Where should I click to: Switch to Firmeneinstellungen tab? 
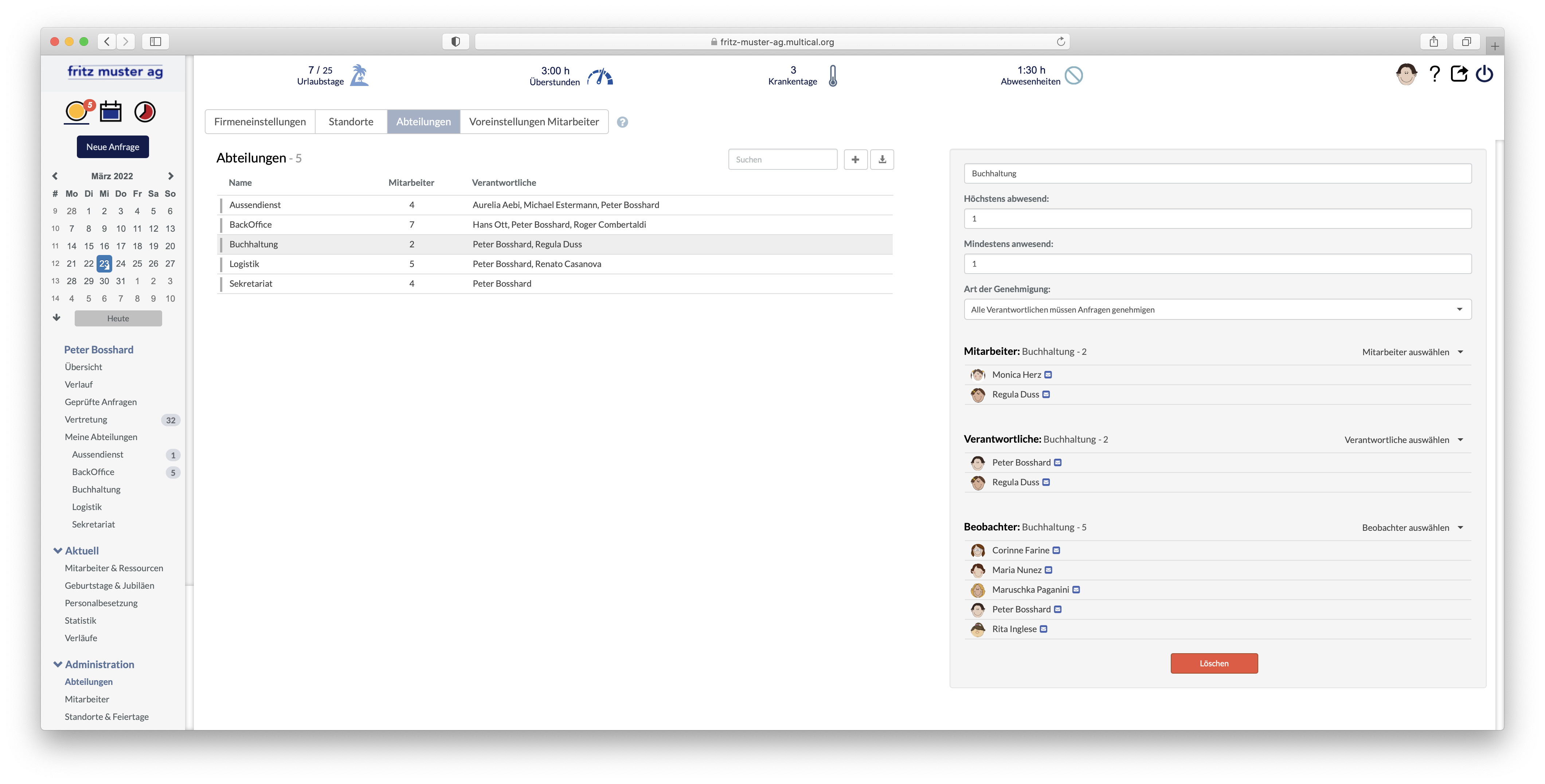tap(260, 122)
